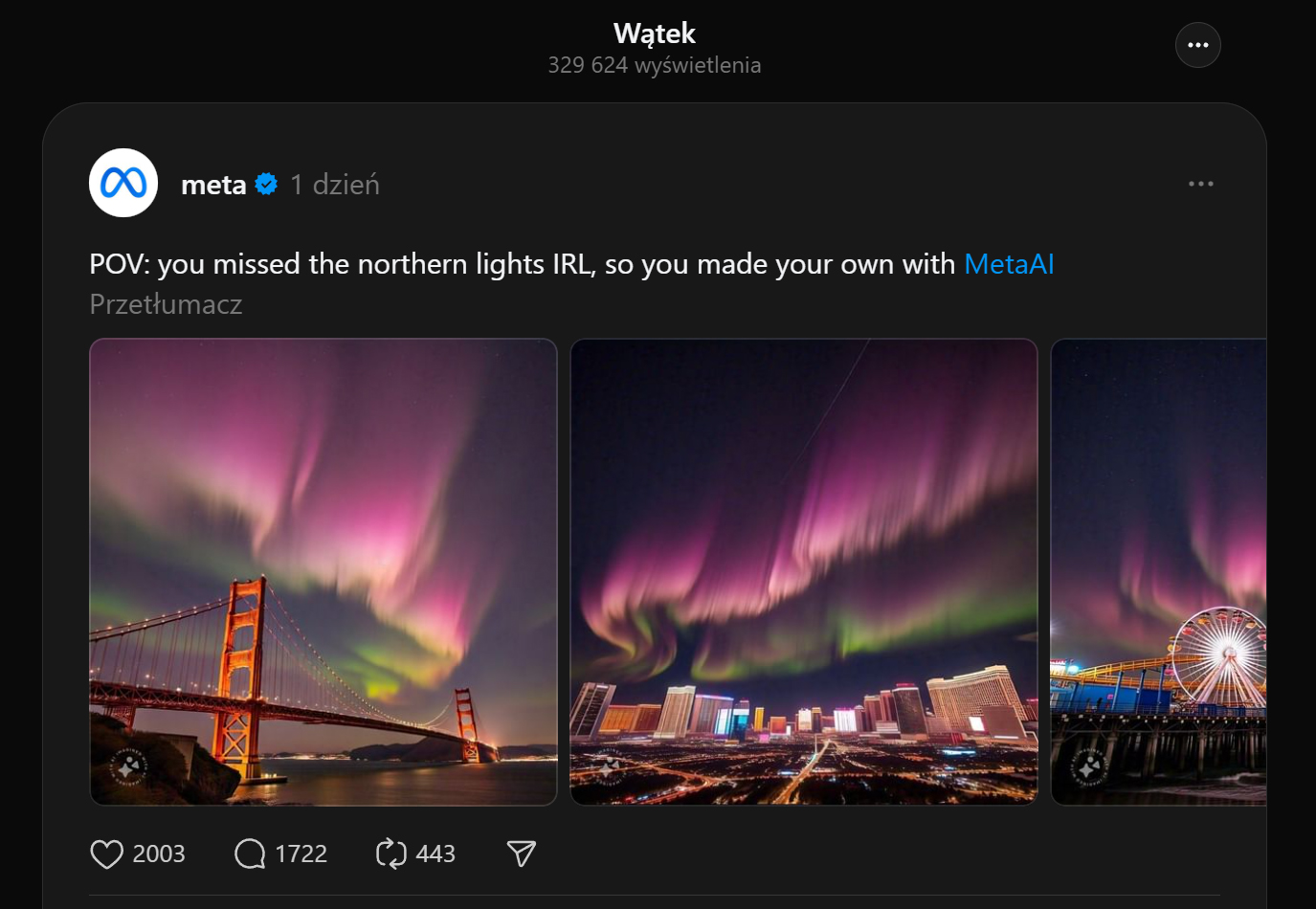Viewport: 1316px width, 909px height.
Task: Click the 1722 replies count
Action: pos(301,854)
